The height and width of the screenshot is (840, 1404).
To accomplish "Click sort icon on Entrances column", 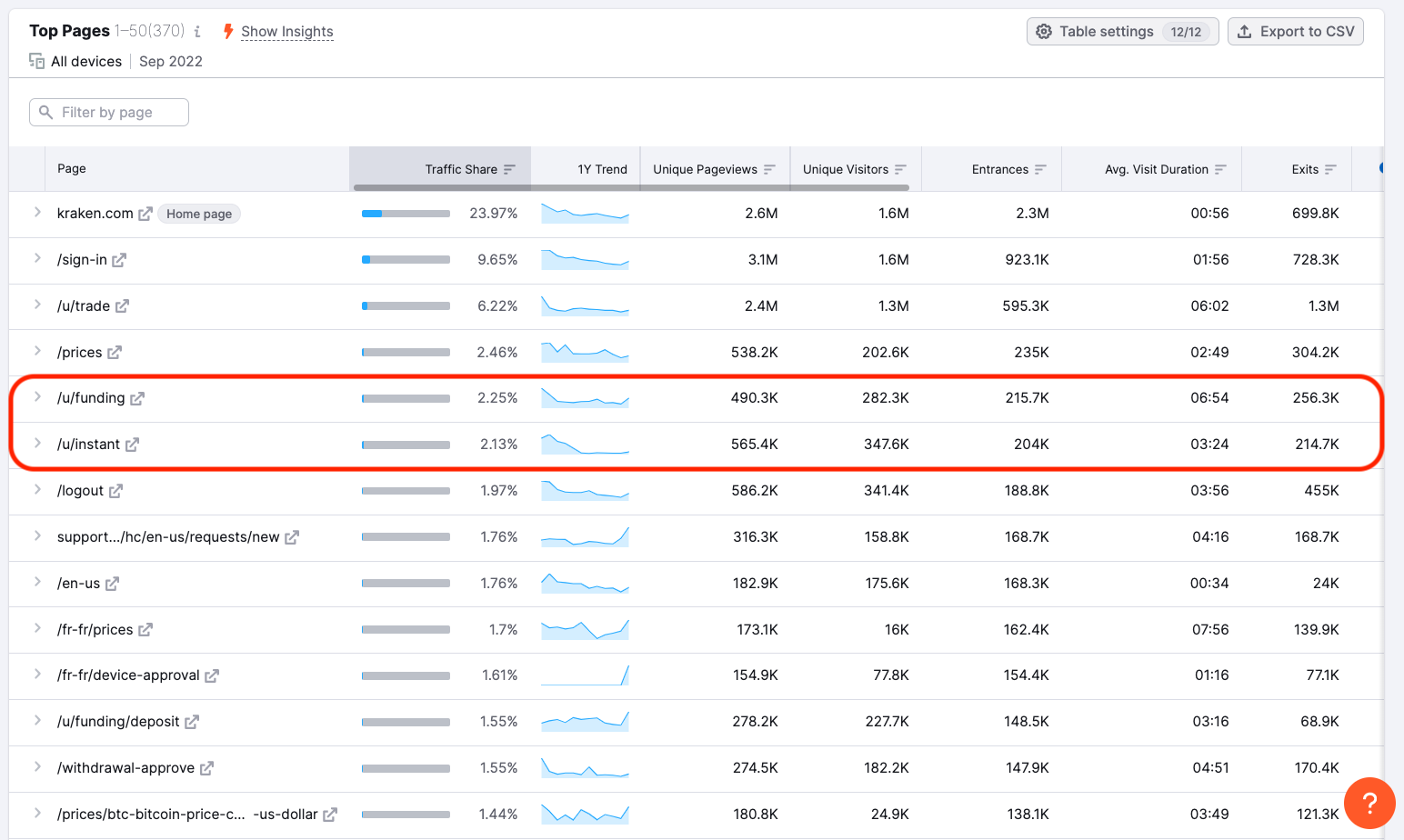I will tap(1040, 169).
